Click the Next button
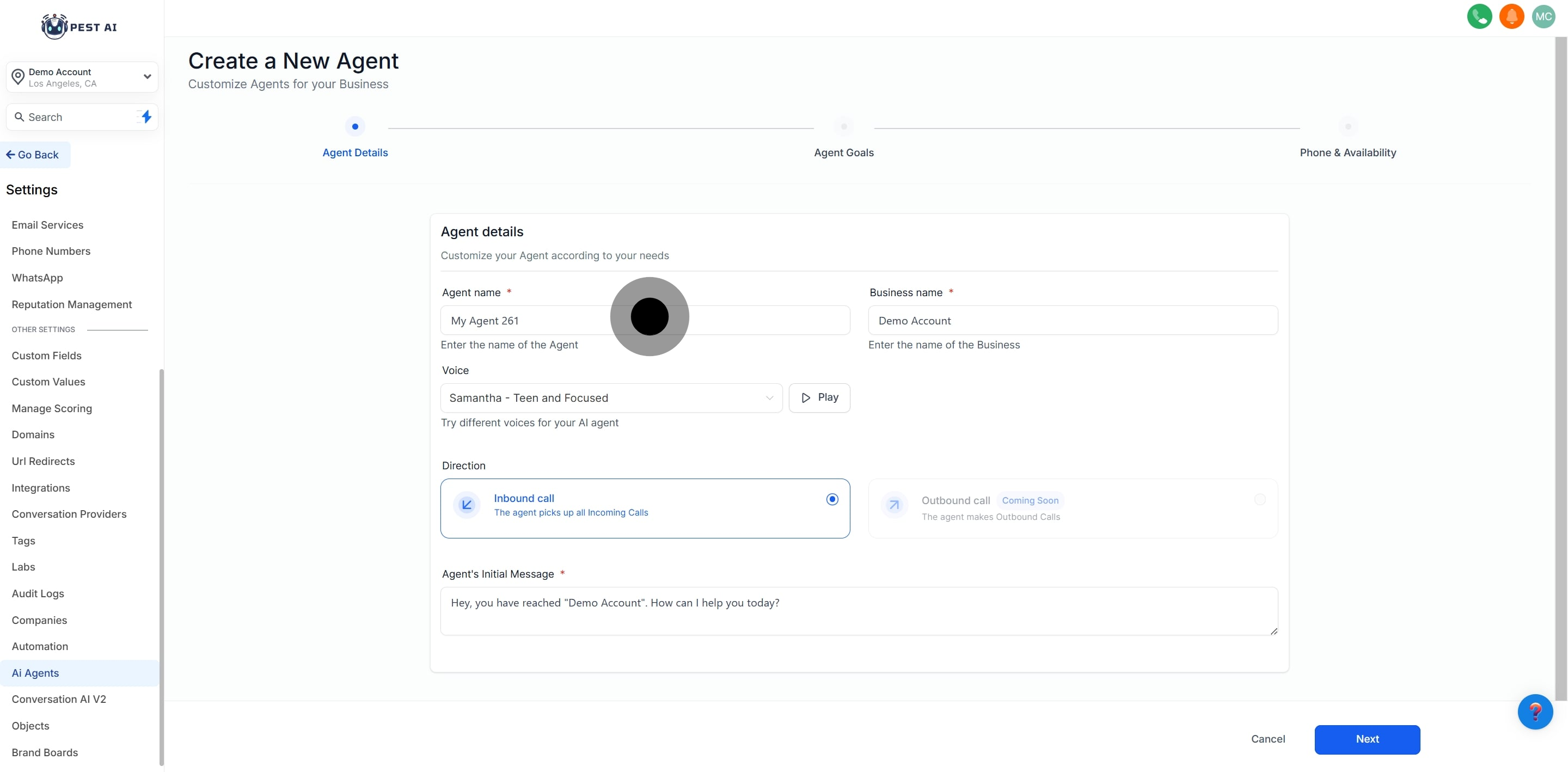Viewport: 1568px width, 772px height. tap(1367, 739)
